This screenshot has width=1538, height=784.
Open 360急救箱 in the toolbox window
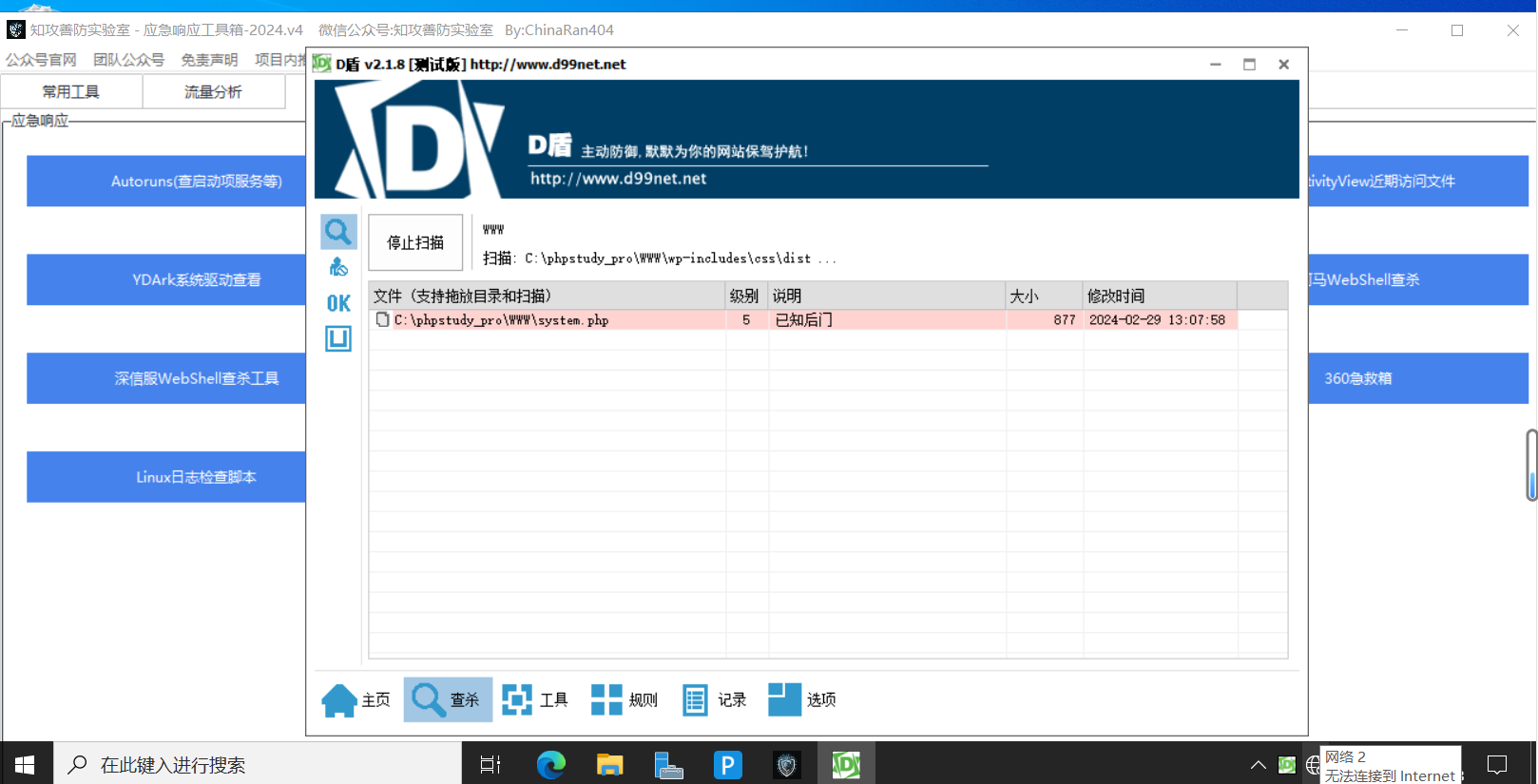tap(1418, 378)
